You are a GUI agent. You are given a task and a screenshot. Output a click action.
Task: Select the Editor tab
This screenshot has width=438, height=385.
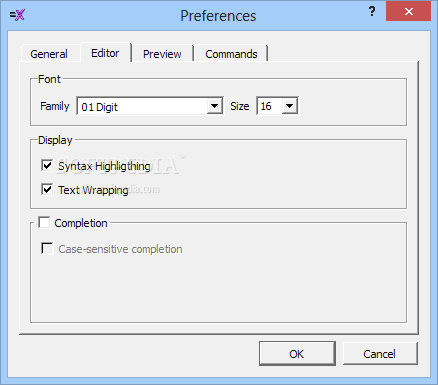[x=105, y=53]
